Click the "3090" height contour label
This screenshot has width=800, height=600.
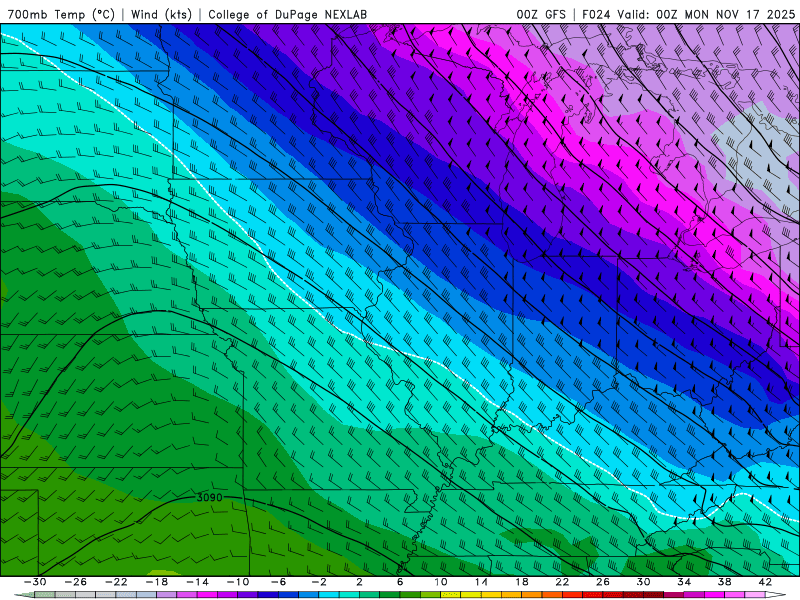coord(209,497)
